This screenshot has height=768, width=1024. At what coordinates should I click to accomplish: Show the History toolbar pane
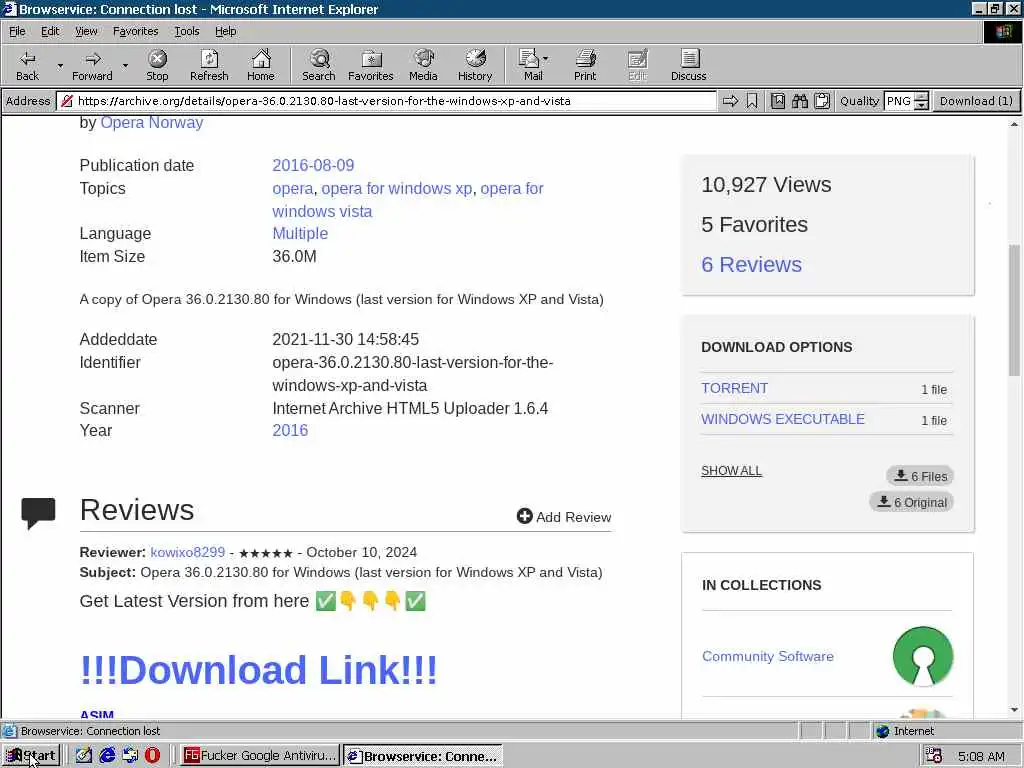[x=475, y=65]
